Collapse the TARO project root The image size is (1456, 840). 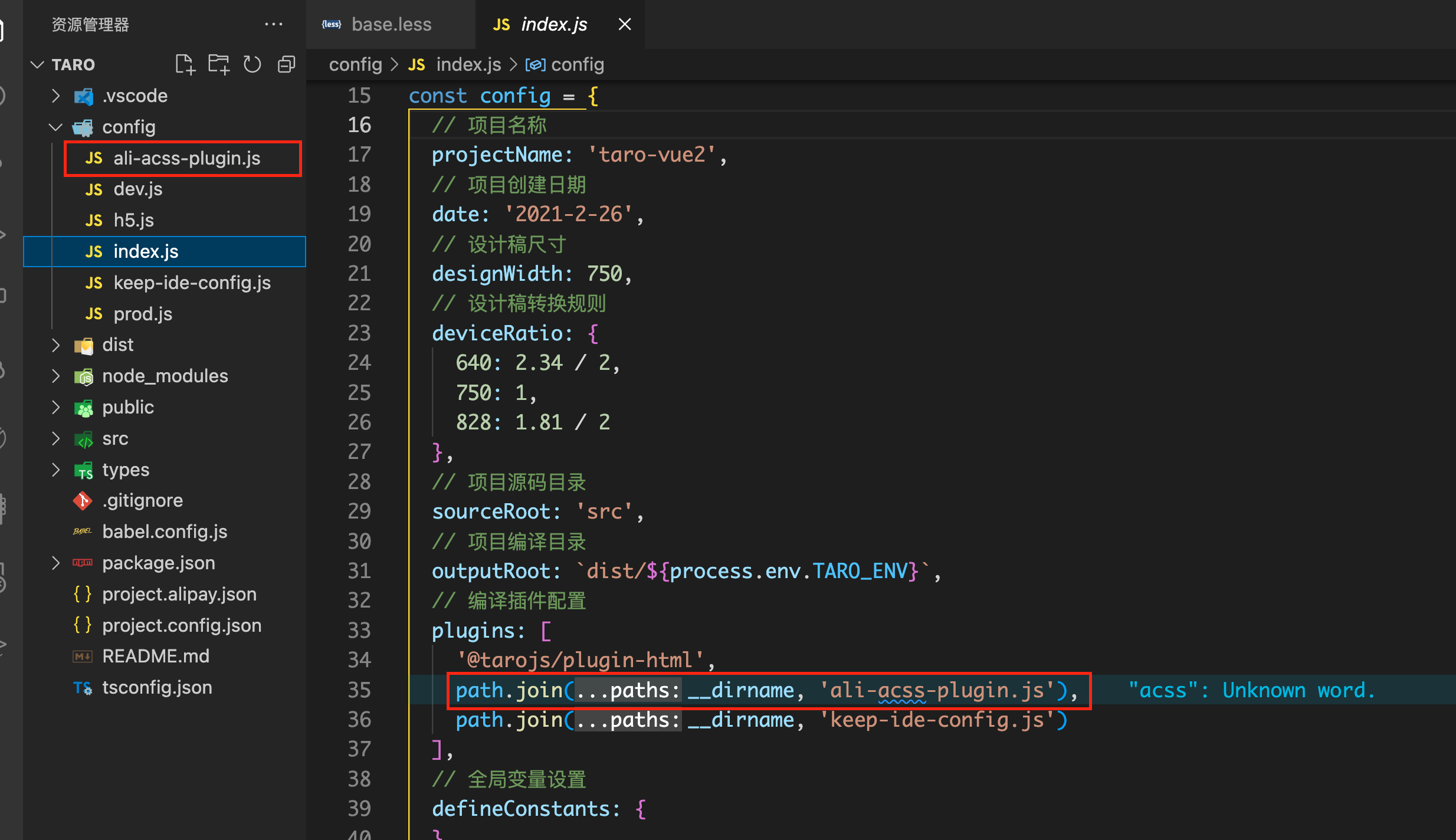coord(37,64)
